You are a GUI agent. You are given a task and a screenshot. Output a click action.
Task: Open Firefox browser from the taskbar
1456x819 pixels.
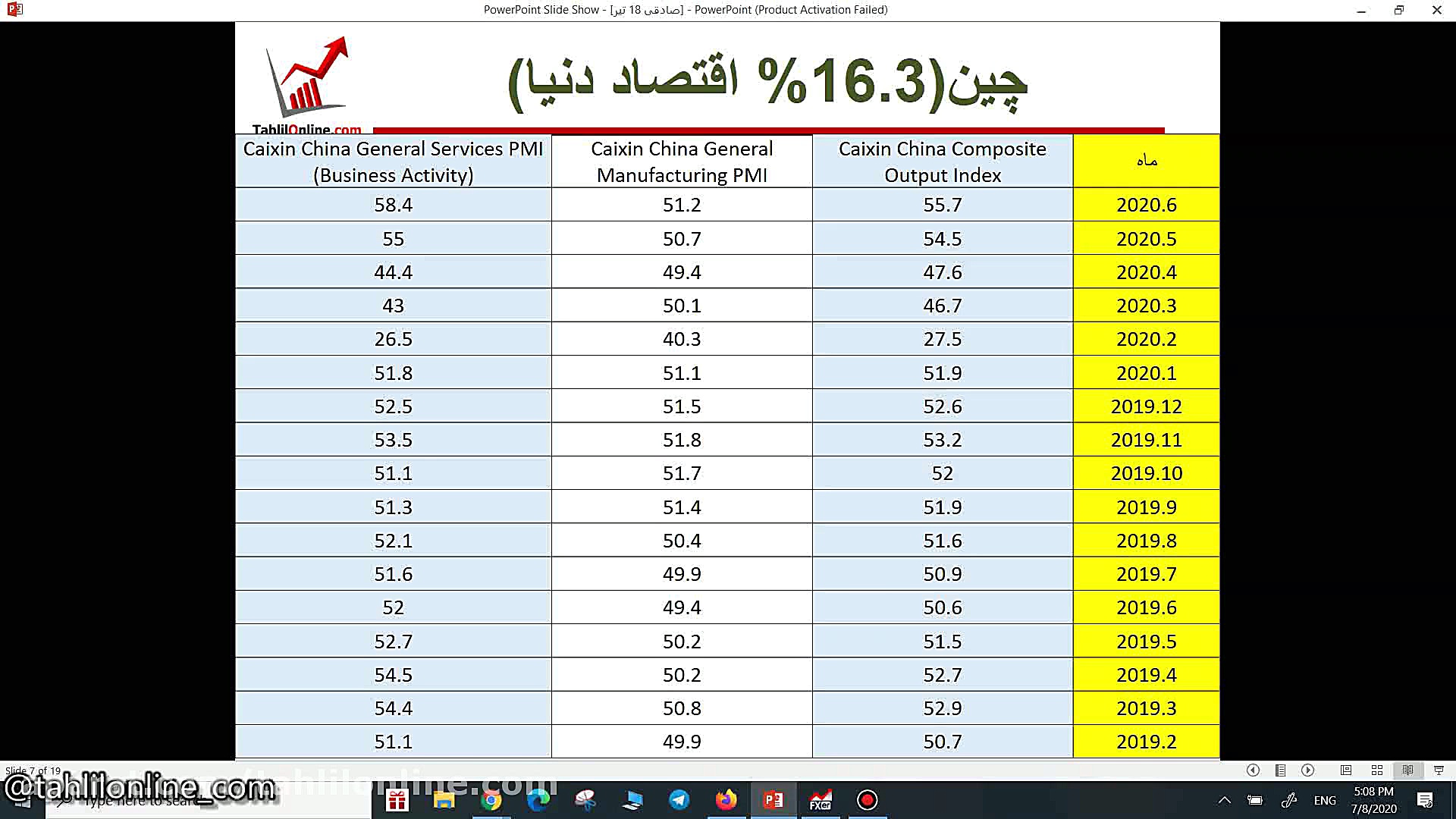click(x=726, y=802)
